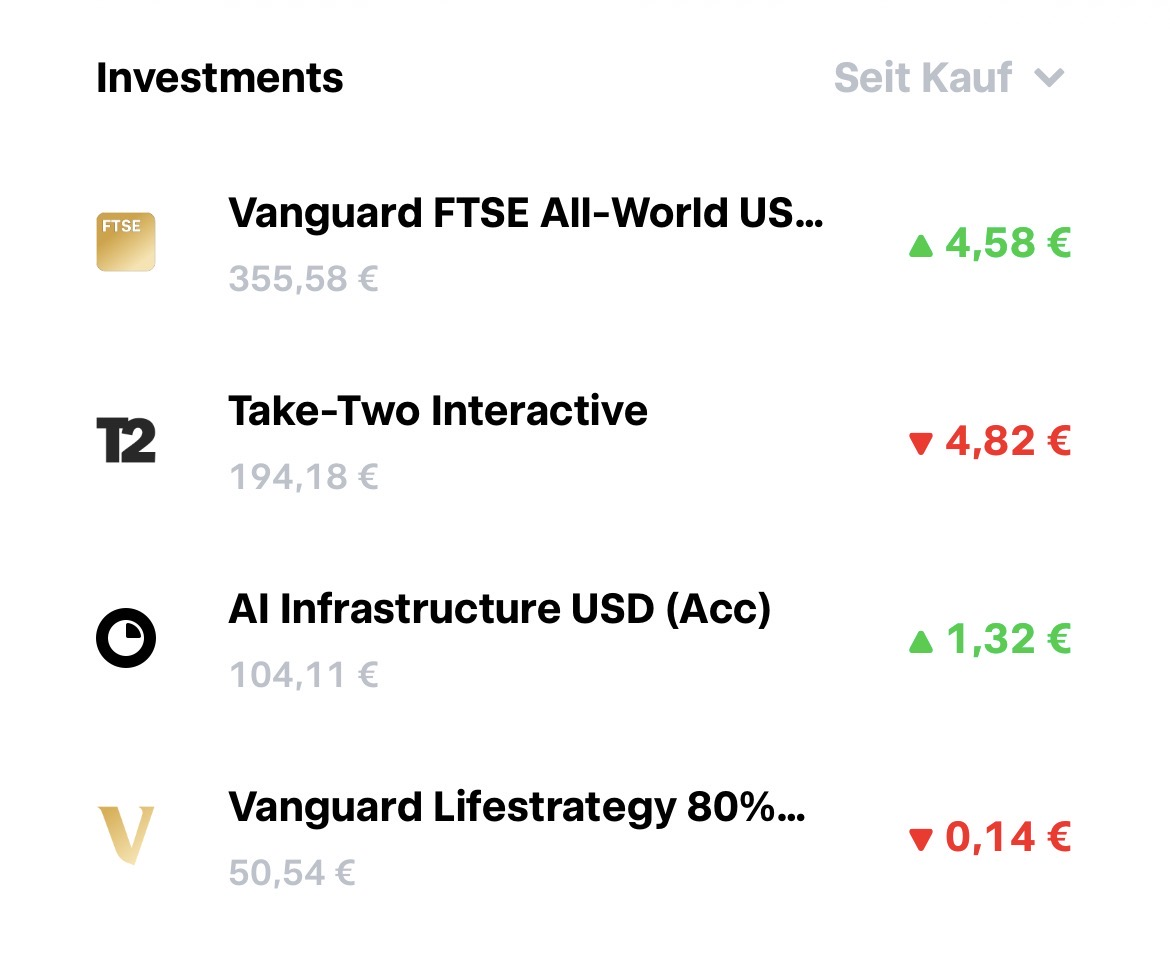
Task: Click the 355,58 € position value
Action: click(x=304, y=278)
